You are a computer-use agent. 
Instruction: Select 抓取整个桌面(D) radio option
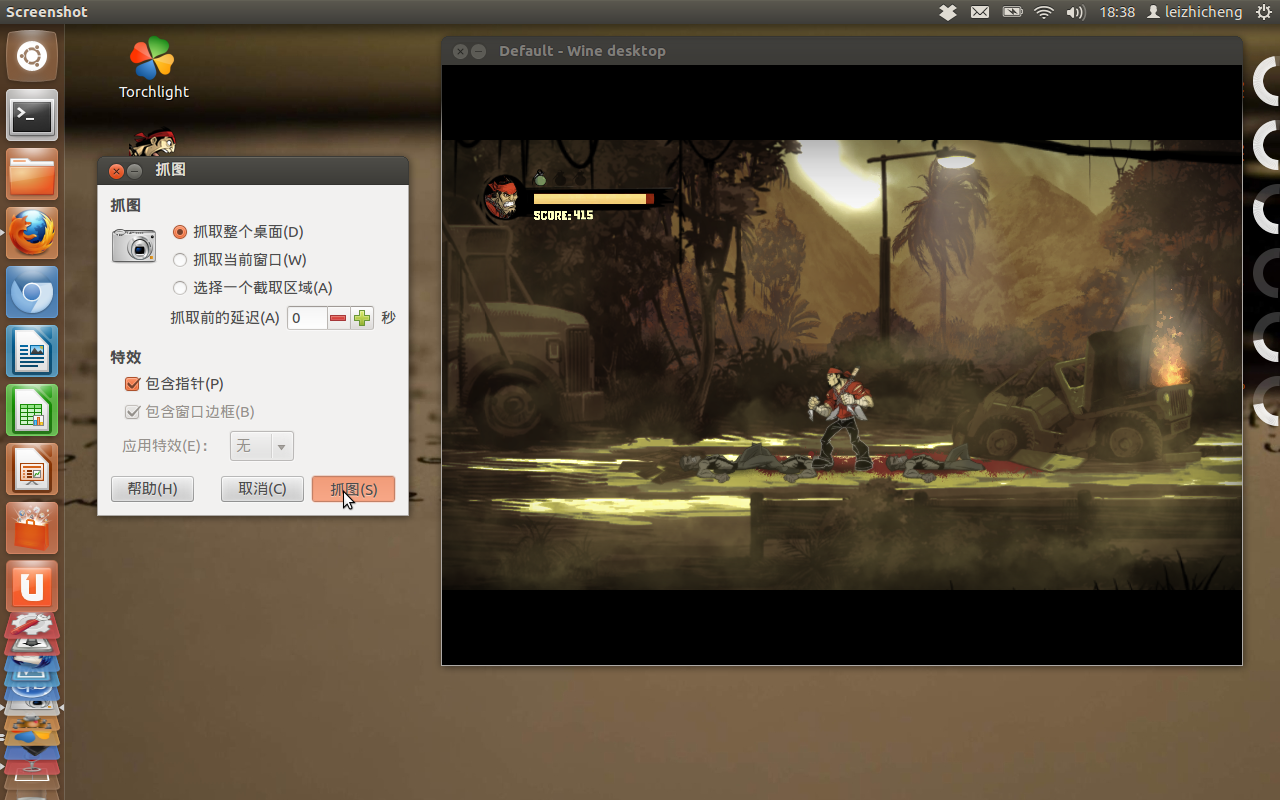coord(238,231)
